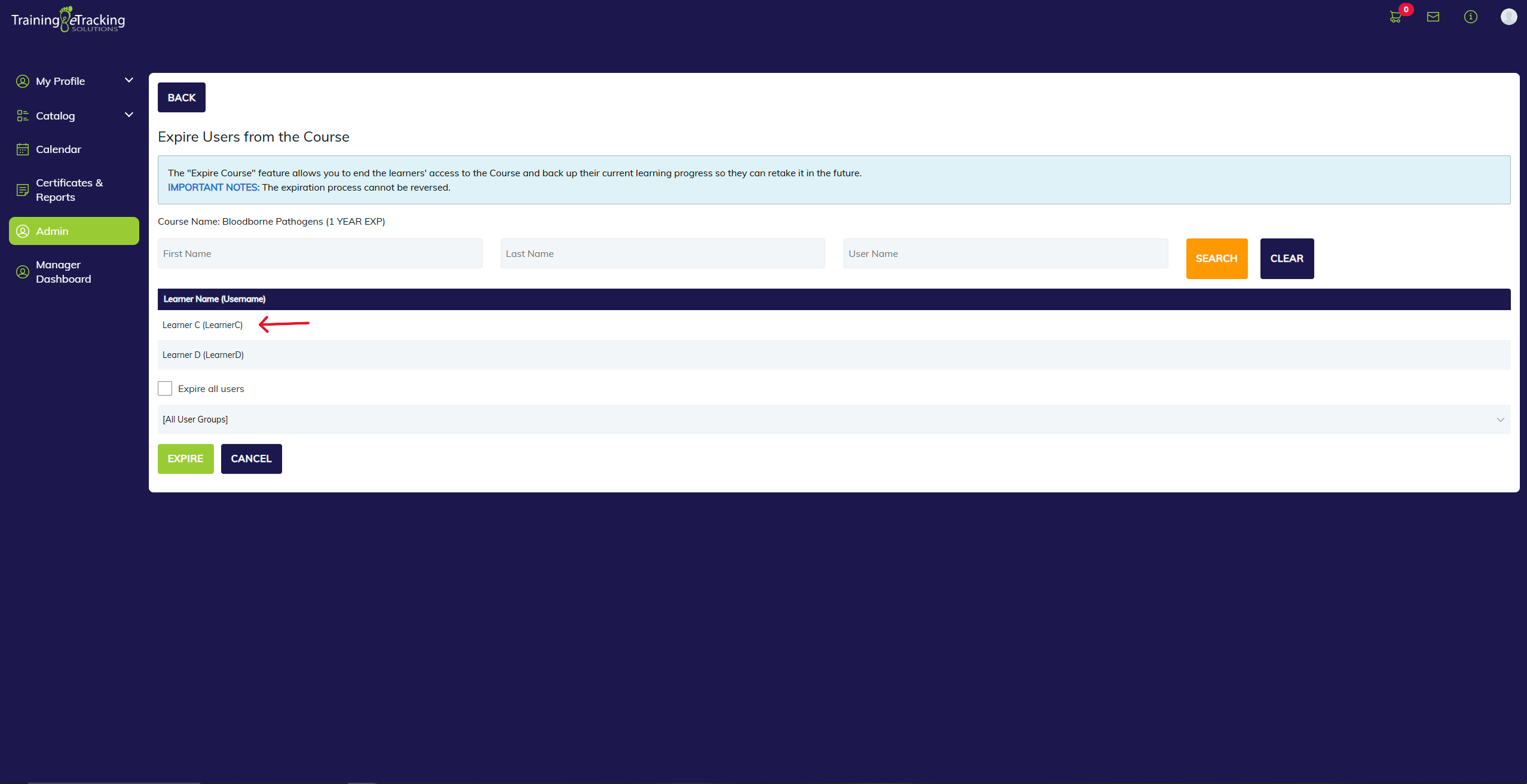Open the Calendar menu item
The height and width of the screenshot is (784, 1527).
[x=59, y=149]
